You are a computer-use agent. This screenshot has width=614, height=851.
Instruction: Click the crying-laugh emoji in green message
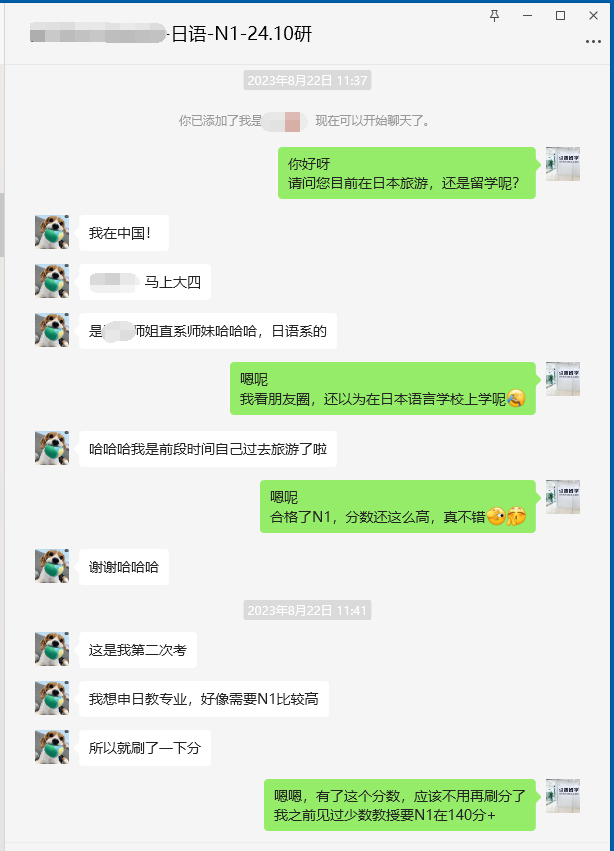pos(516,399)
